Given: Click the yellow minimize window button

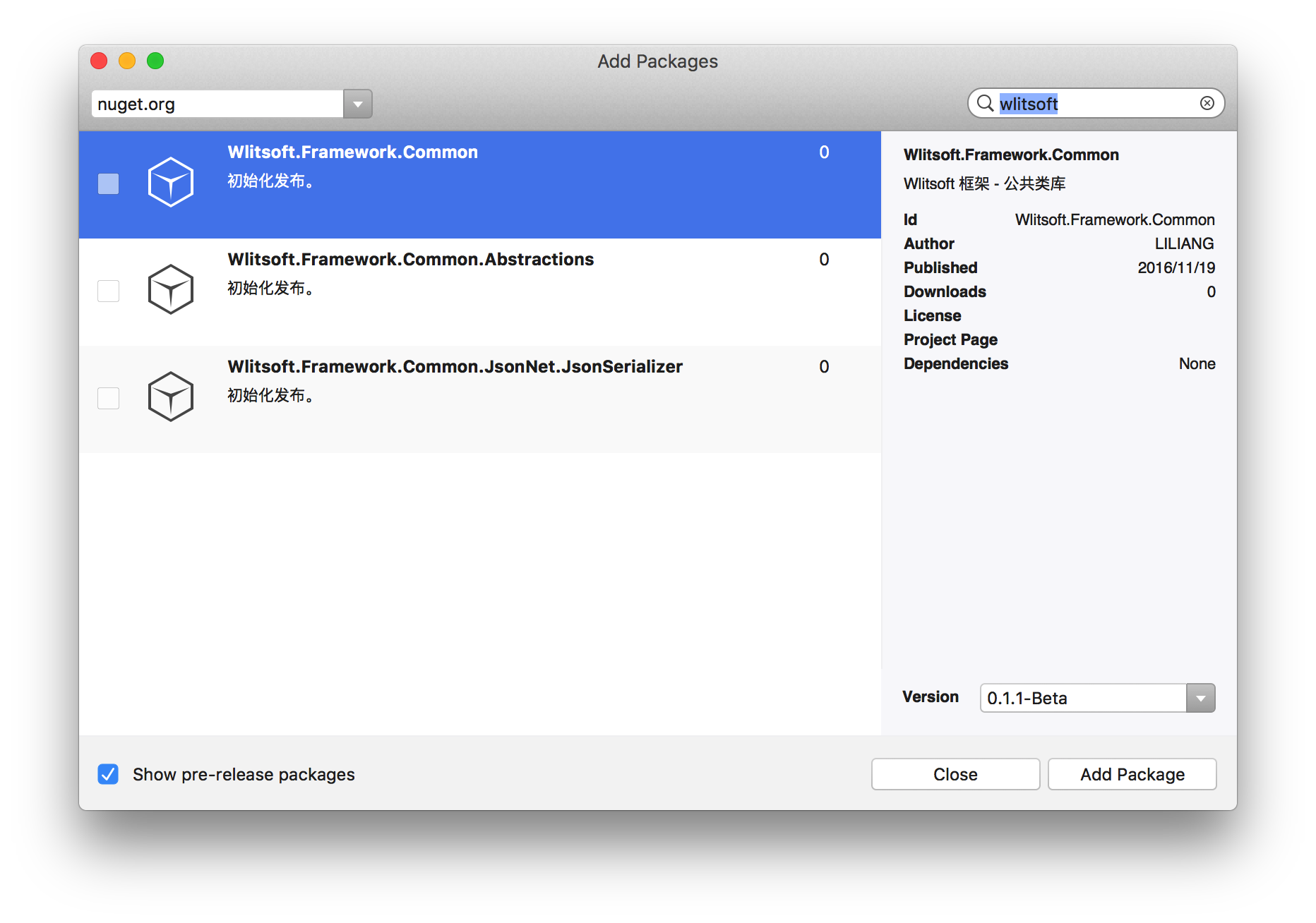Looking at the screenshot, I should pyautogui.click(x=127, y=61).
